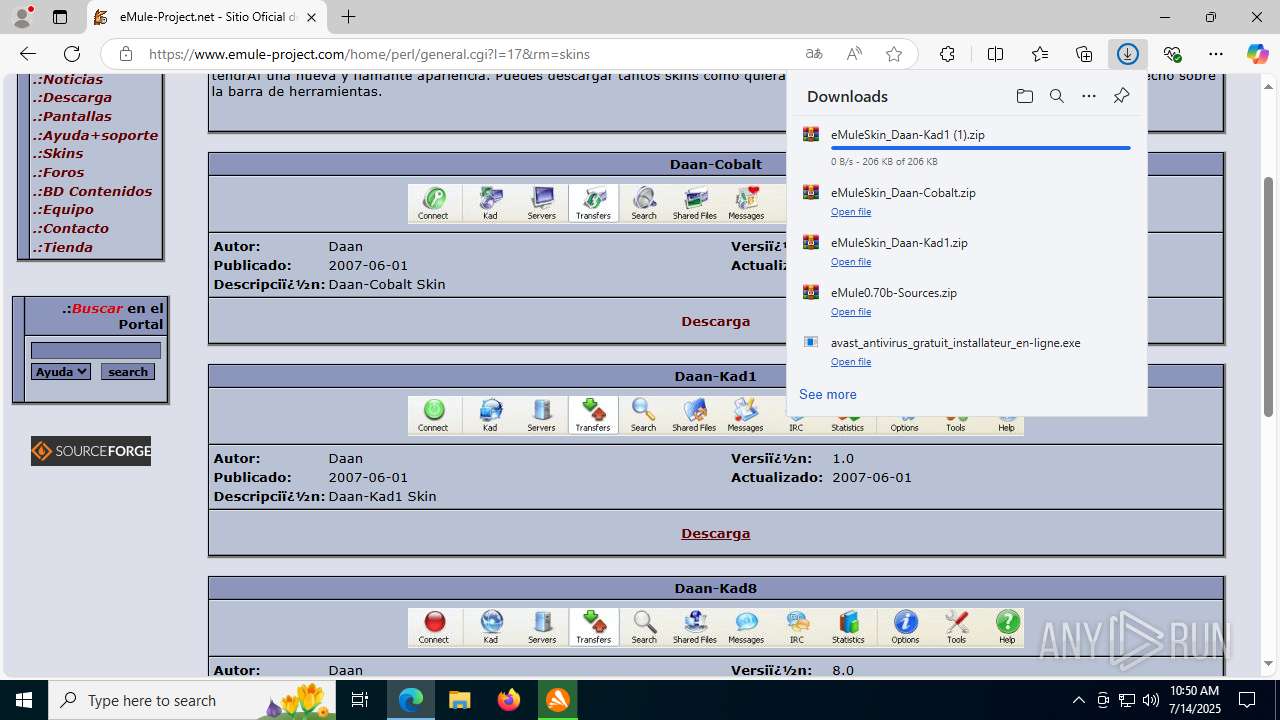Search downloads with magnifier icon
This screenshot has height=720, width=1280.
pyautogui.click(x=1056, y=96)
